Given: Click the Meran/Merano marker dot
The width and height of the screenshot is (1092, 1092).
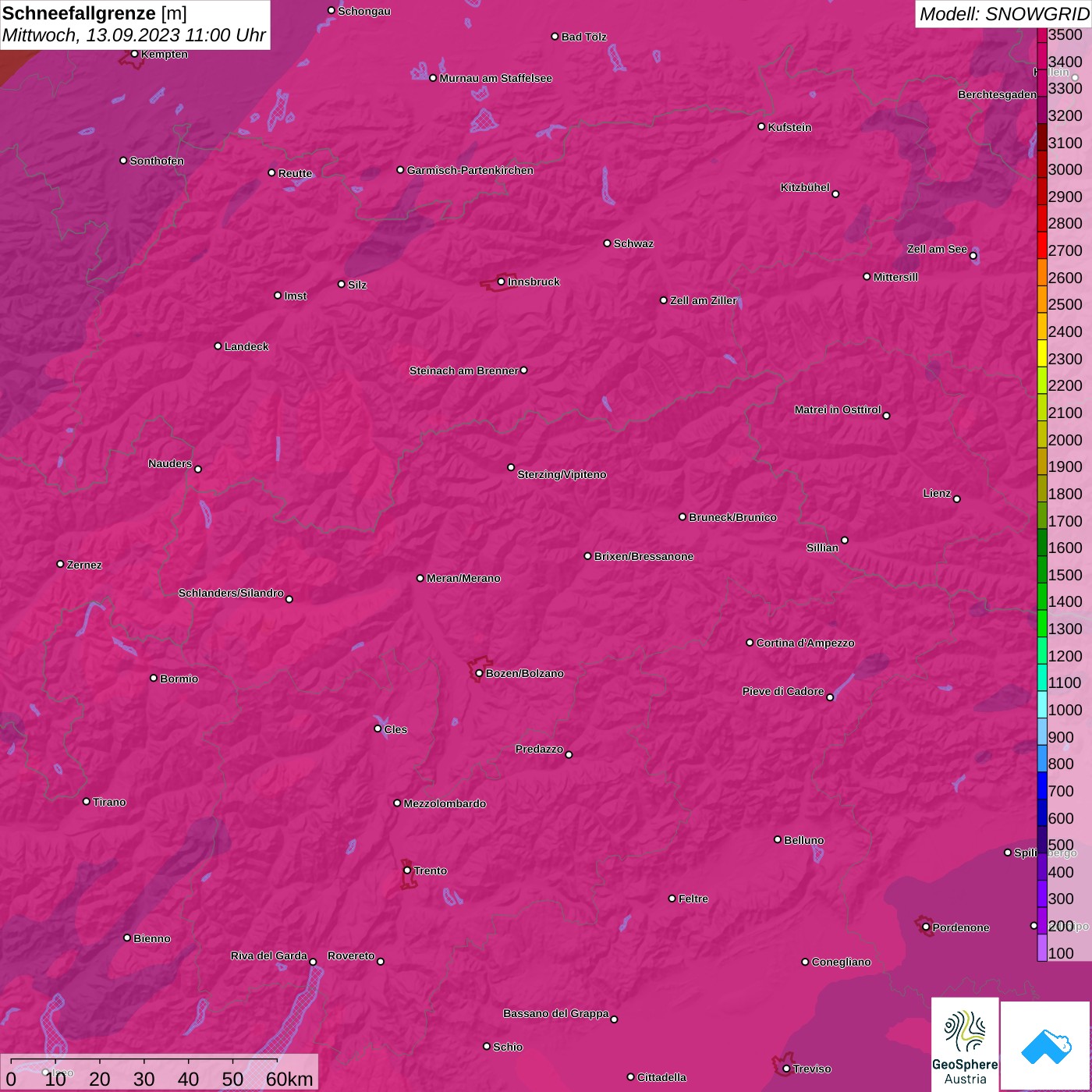Looking at the screenshot, I should [x=420, y=578].
